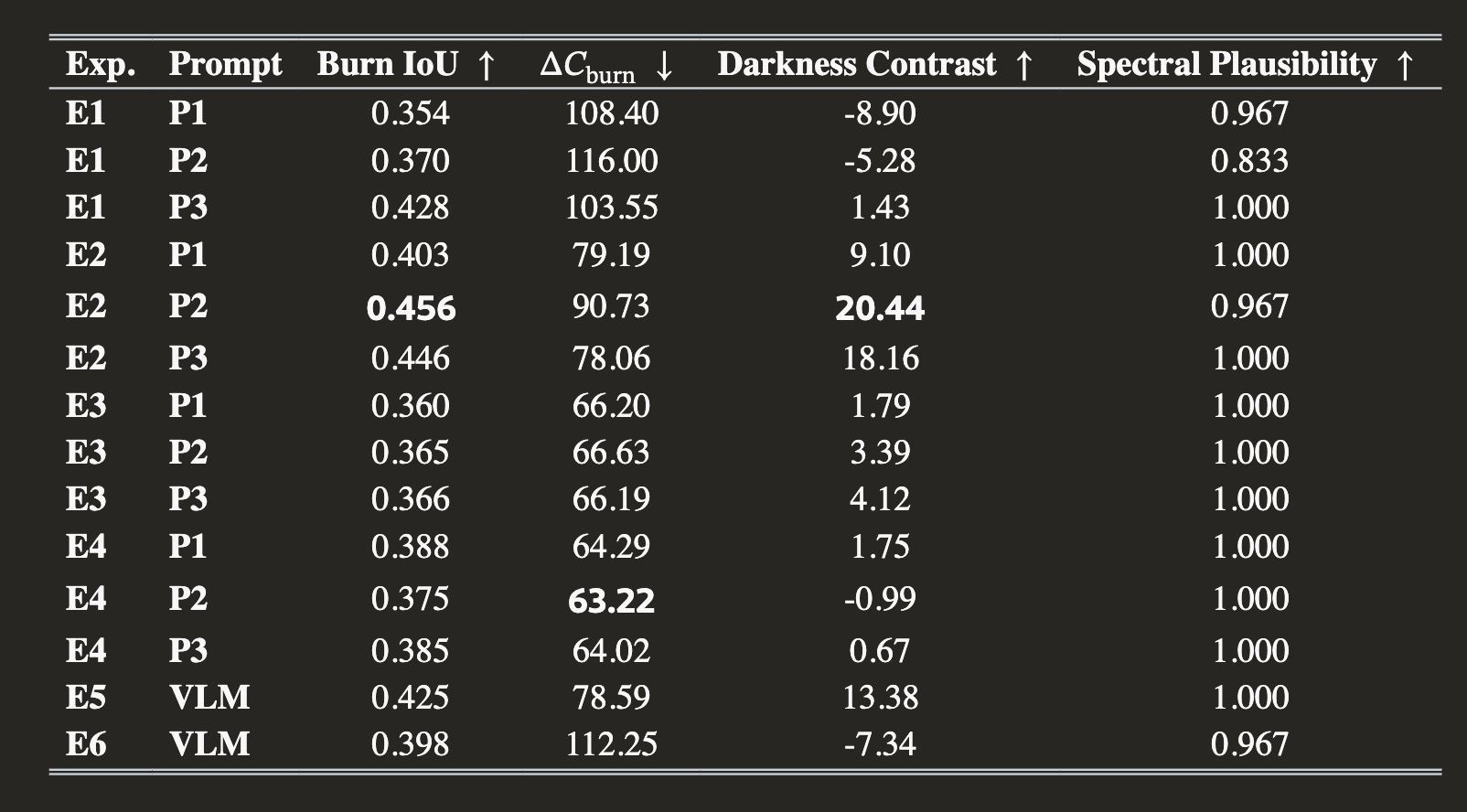Click the Prompt column header
This screenshot has width=1467, height=812.
(226, 65)
